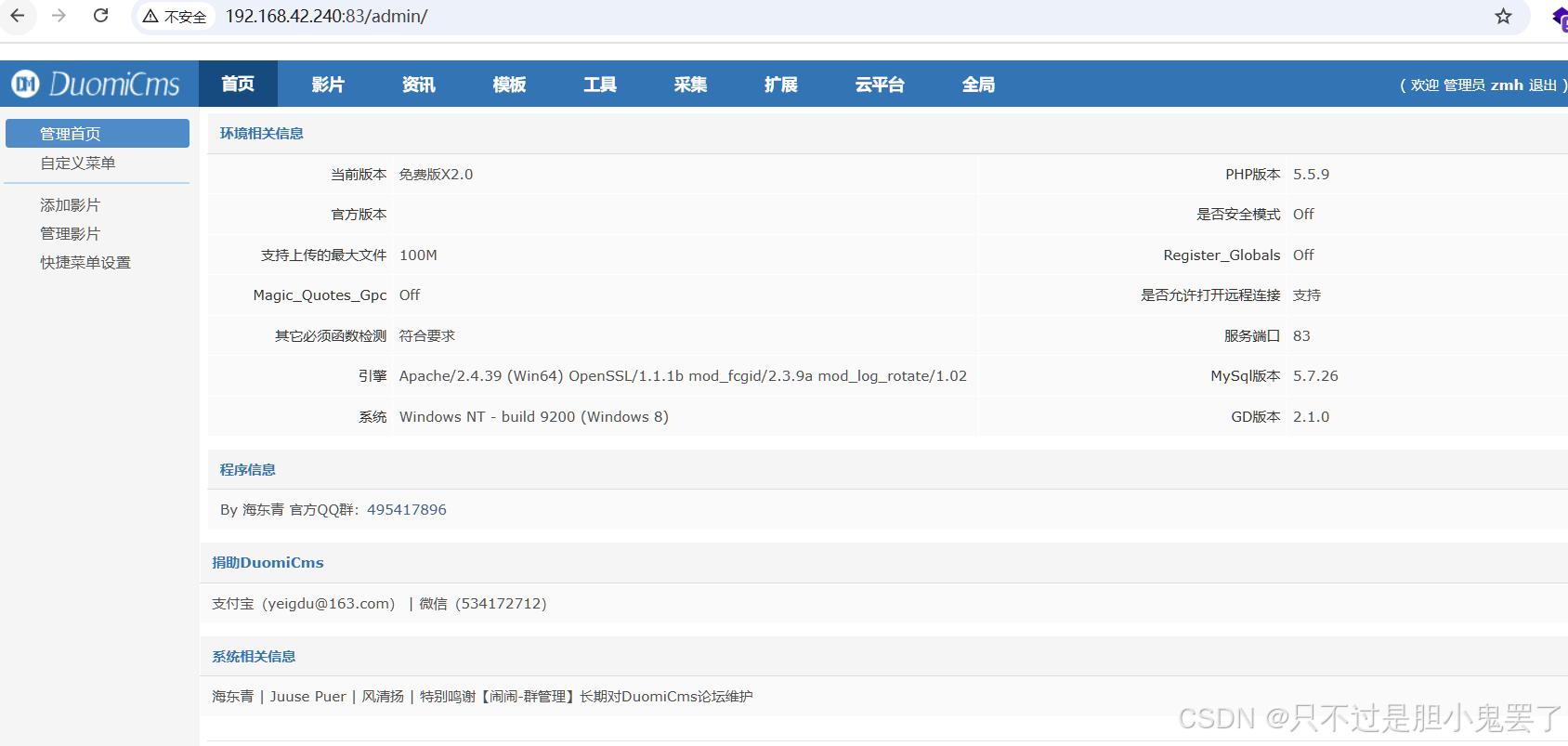The width and height of the screenshot is (1568, 746).
Task: Click the 支付宝 yeigdu@163.com text
Action: pos(304,604)
